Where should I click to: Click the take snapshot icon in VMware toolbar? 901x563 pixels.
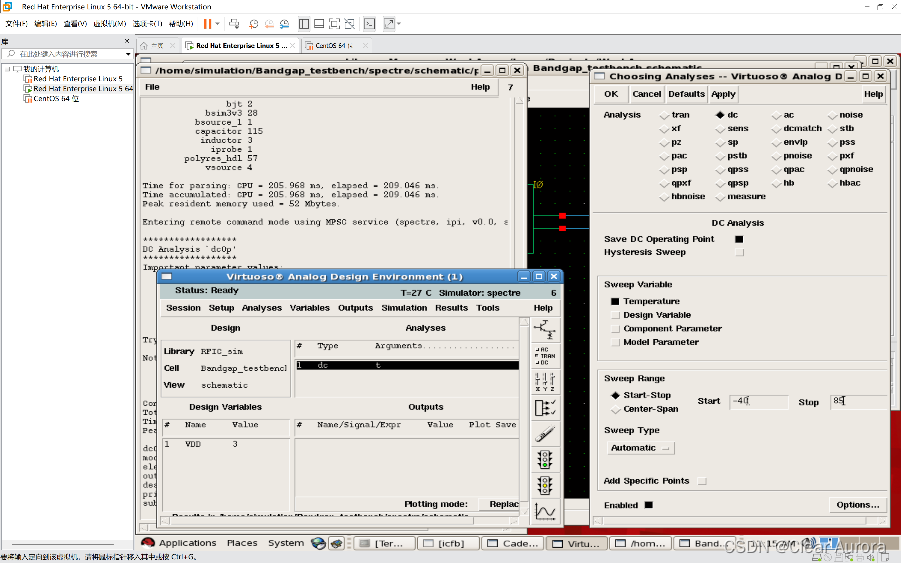pos(253,24)
